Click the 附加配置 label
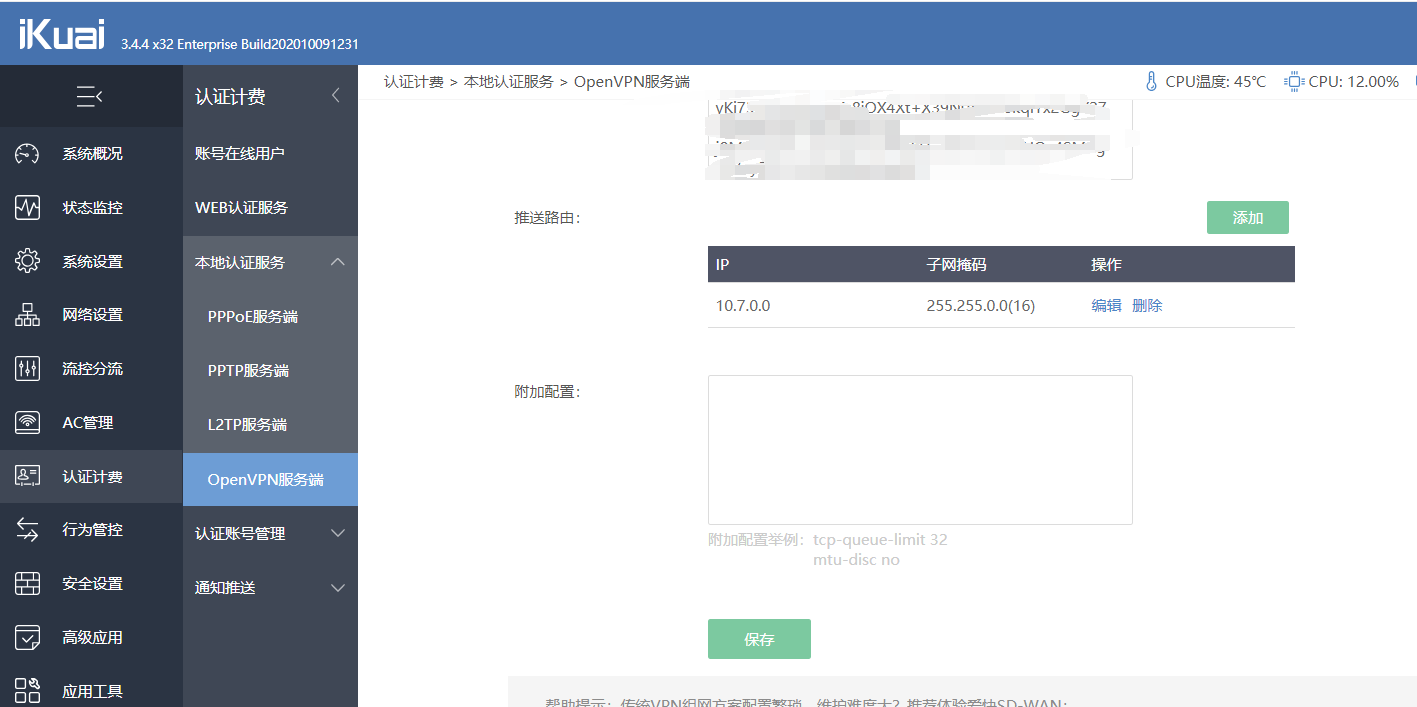This screenshot has width=1417, height=707. coord(547,392)
